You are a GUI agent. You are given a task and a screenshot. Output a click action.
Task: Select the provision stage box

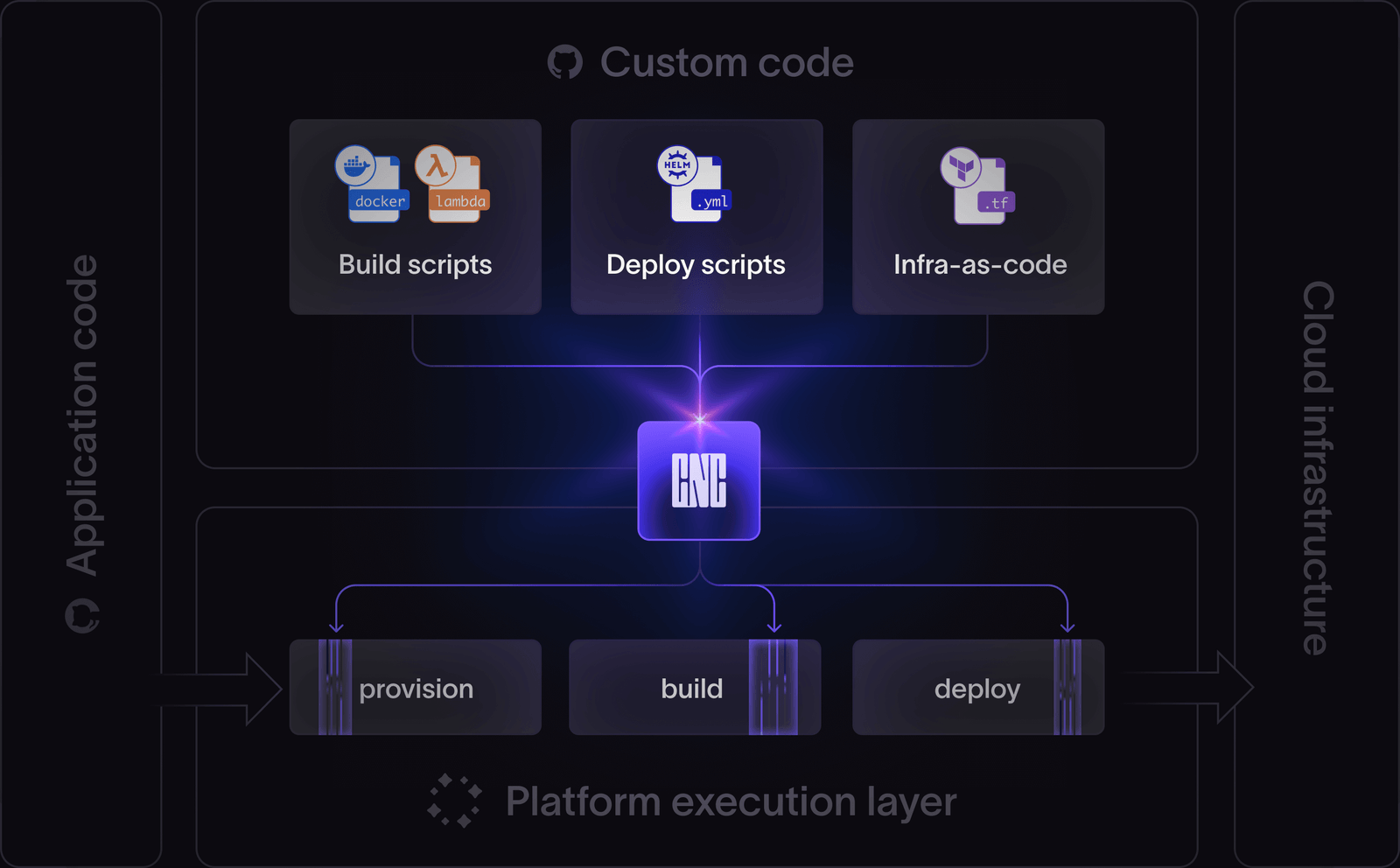[x=416, y=688]
